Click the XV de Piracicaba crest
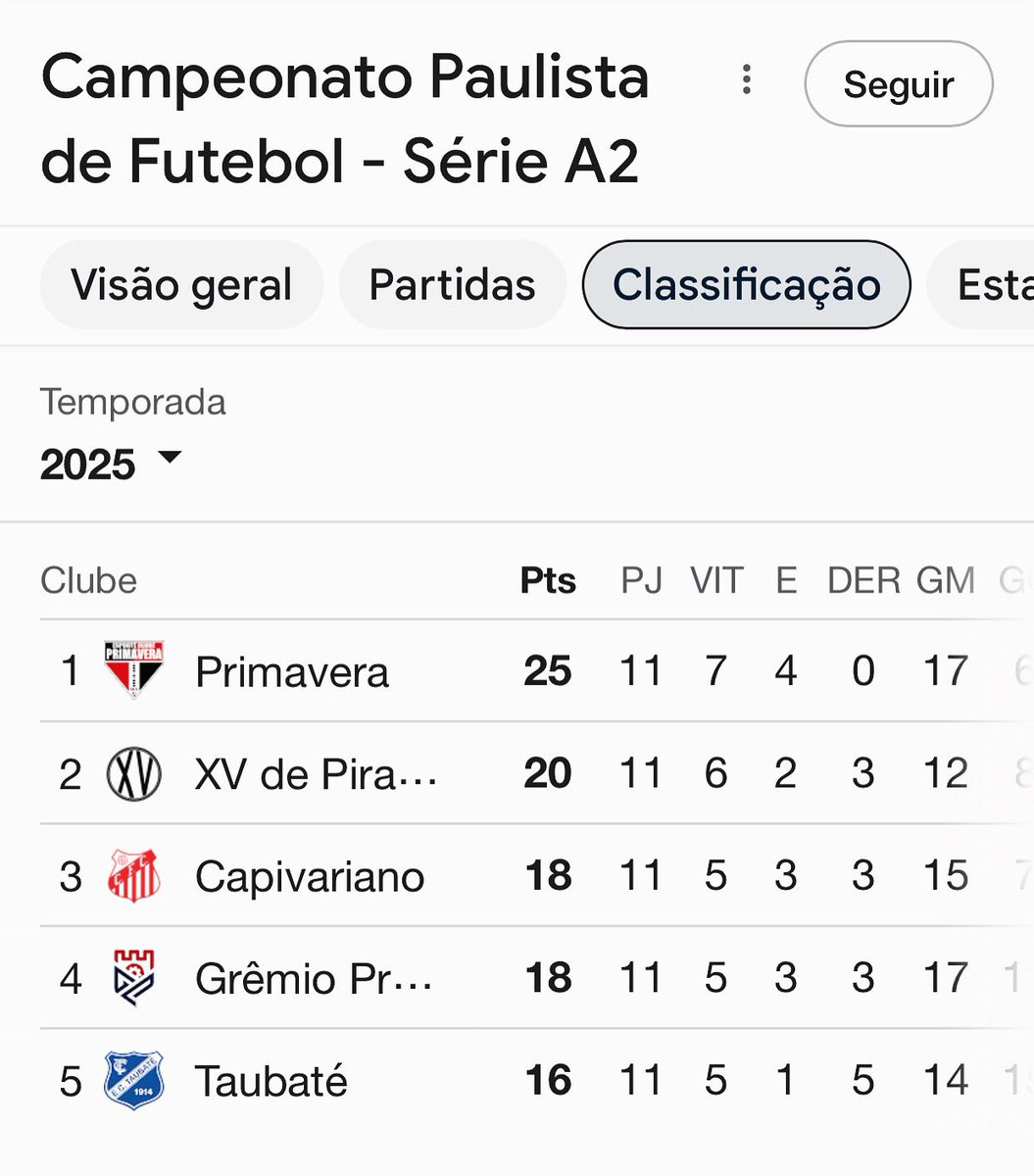1034x1176 pixels. (133, 773)
